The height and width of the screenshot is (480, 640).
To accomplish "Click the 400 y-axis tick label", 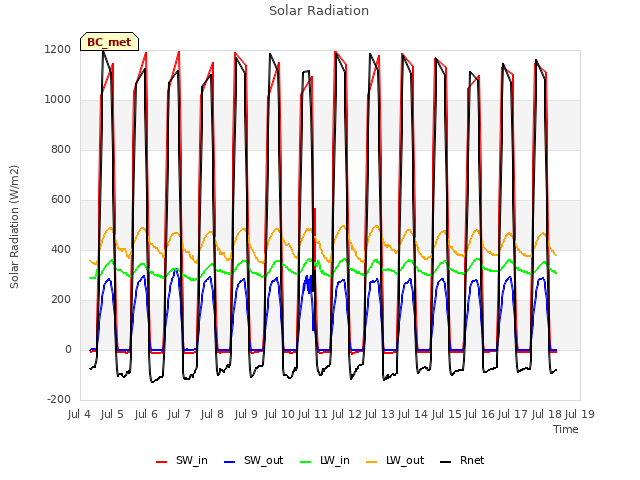I will [61, 250].
